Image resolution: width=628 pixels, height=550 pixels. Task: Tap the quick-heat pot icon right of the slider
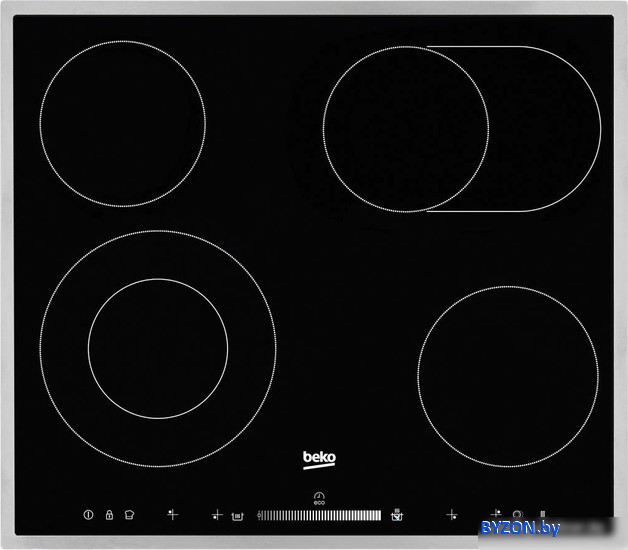[397, 515]
